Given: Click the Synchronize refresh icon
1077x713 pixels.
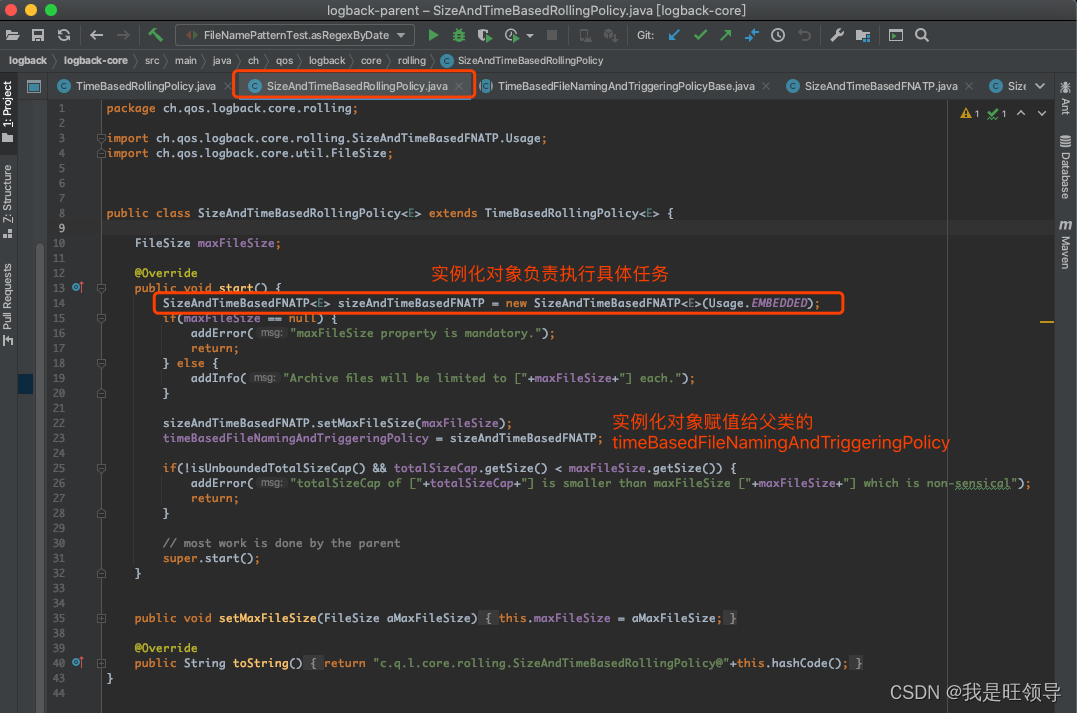Looking at the screenshot, I should (x=64, y=35).
